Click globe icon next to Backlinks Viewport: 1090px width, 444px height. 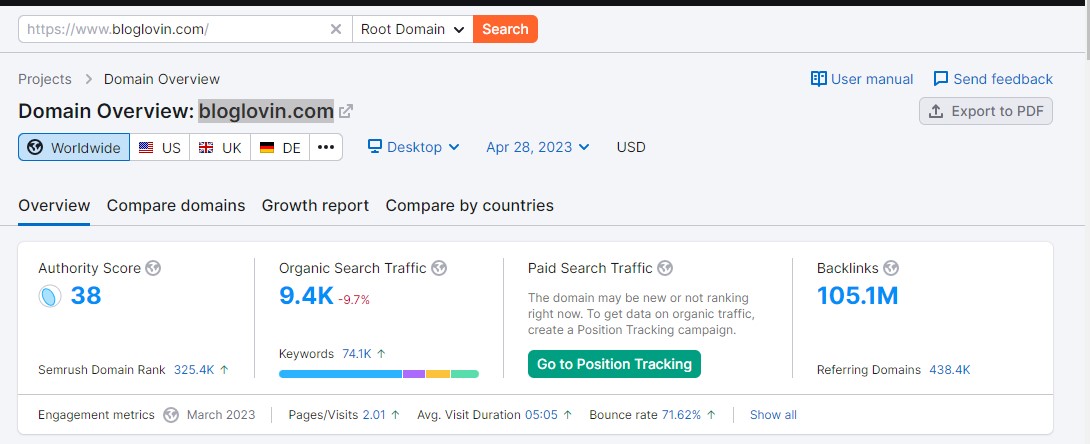pos(891,268)
